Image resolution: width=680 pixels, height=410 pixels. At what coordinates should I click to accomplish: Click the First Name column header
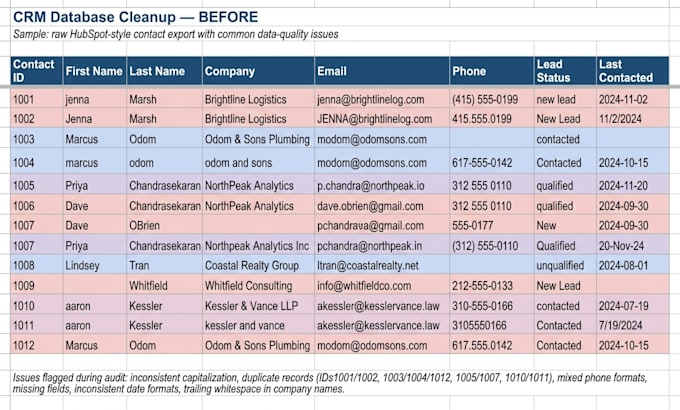pyautogui.click(x=95, y=71)
